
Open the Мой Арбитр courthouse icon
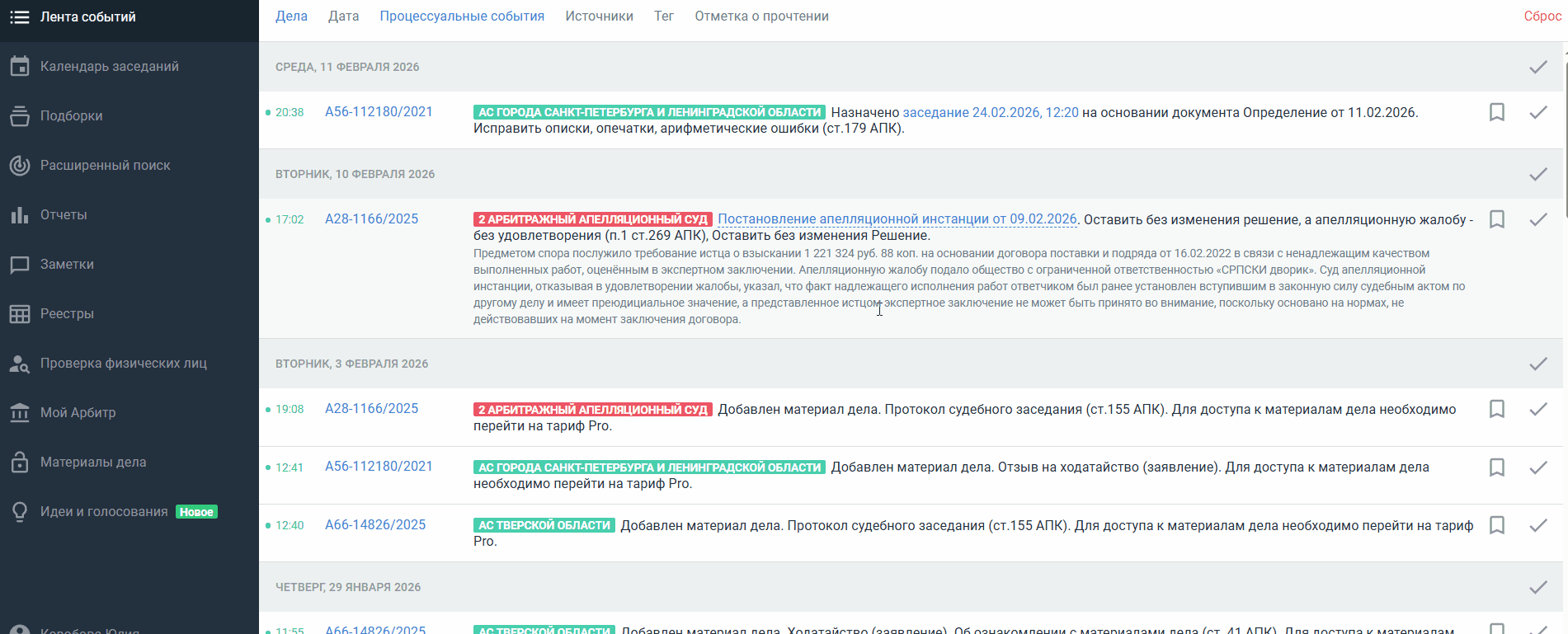(20, 413)
